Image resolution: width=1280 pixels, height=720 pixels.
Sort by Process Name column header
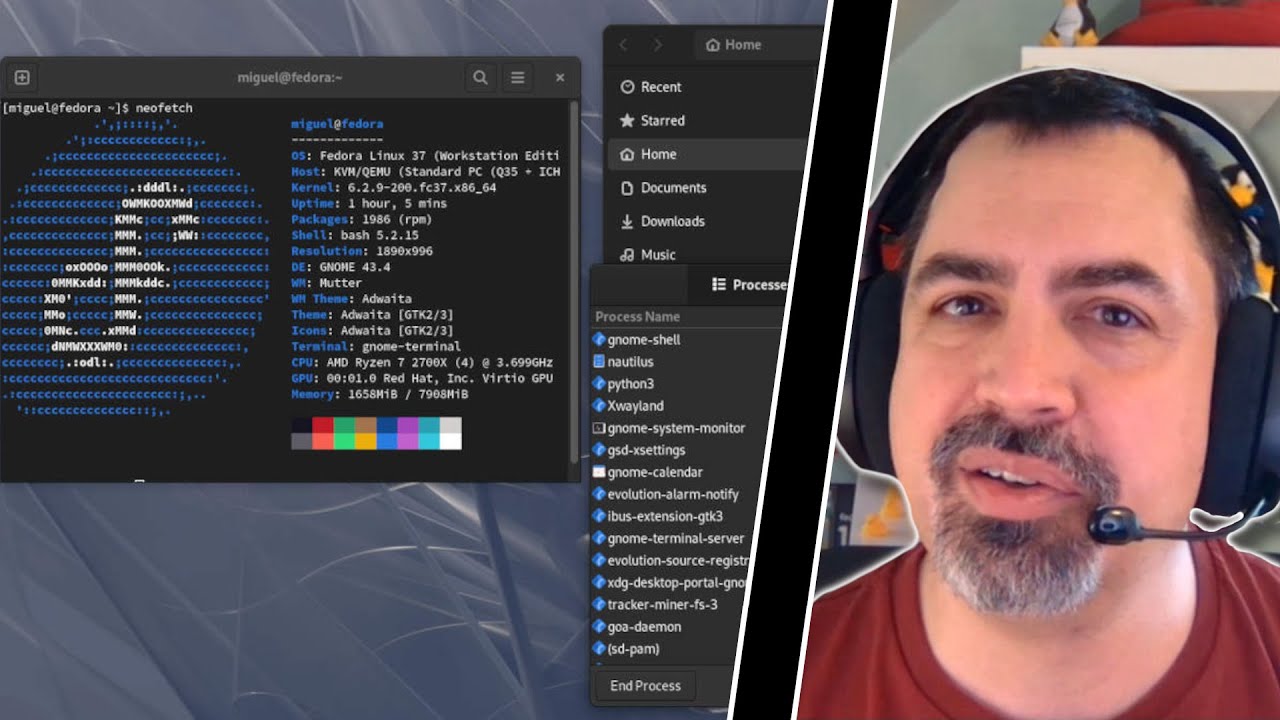pos(637,316)
